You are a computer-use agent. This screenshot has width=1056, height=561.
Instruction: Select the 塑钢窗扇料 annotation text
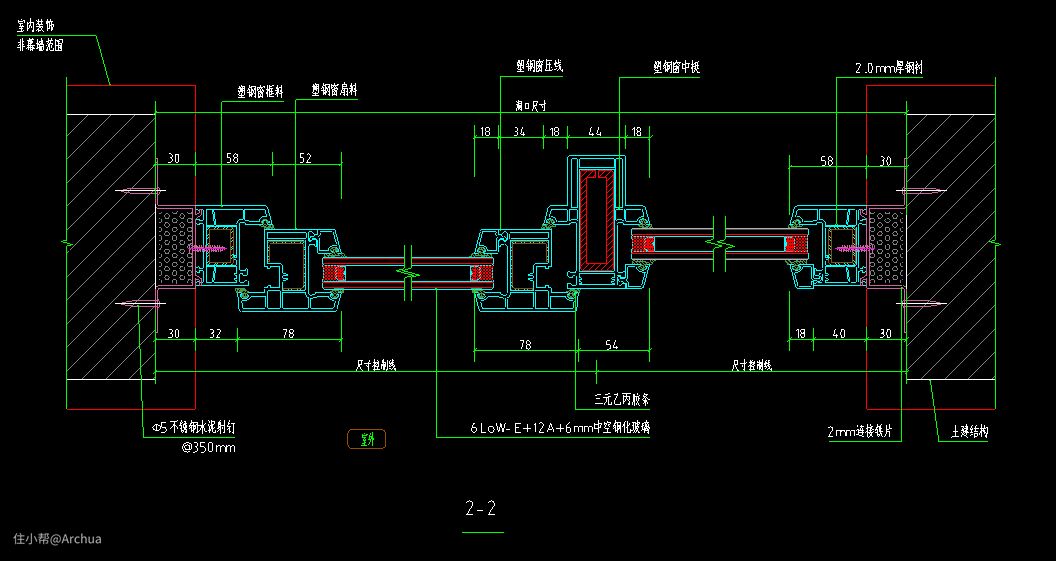[x=334, y=89]
